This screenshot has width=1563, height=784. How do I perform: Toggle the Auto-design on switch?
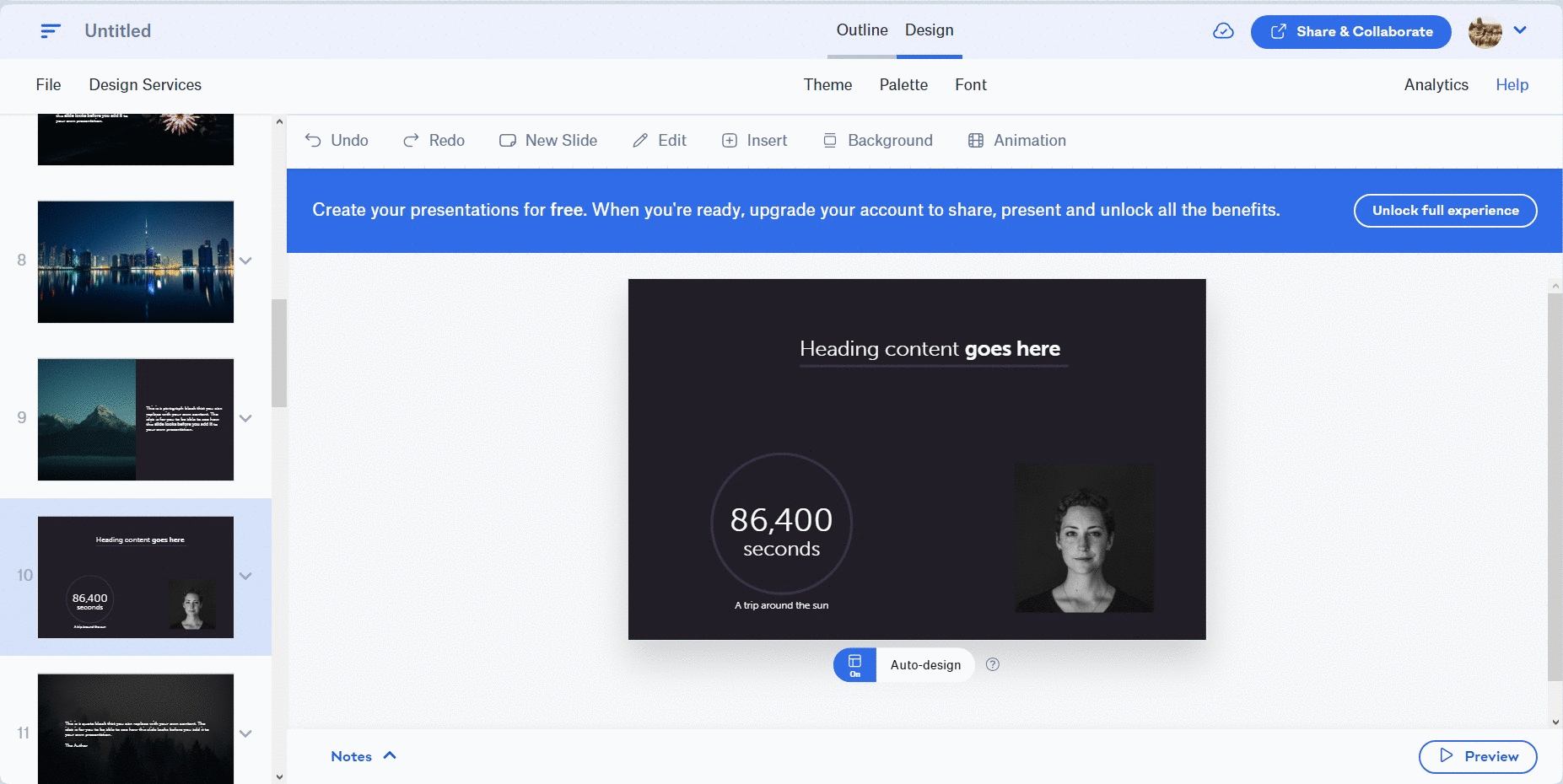[x=854, y=664]
